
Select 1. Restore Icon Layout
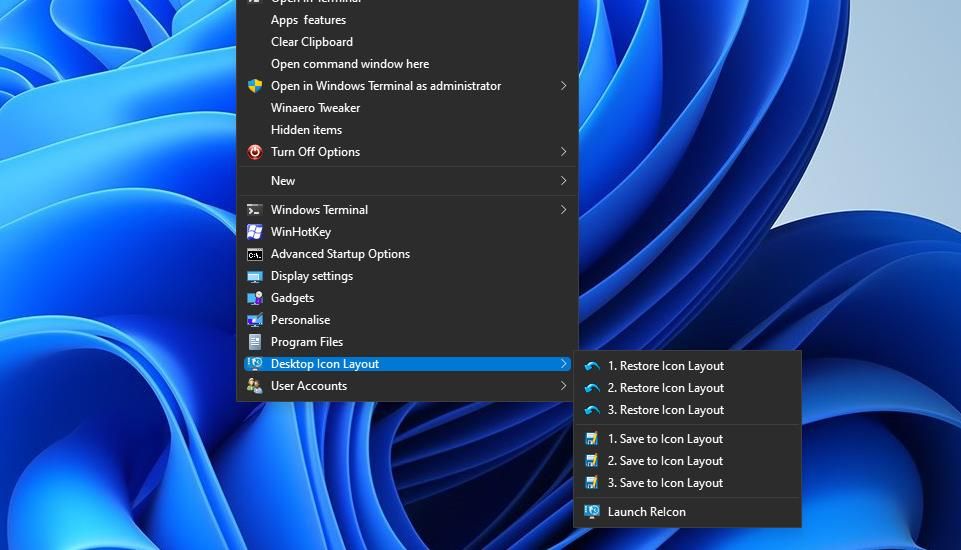pyautogui.click(x=665, y=366)
